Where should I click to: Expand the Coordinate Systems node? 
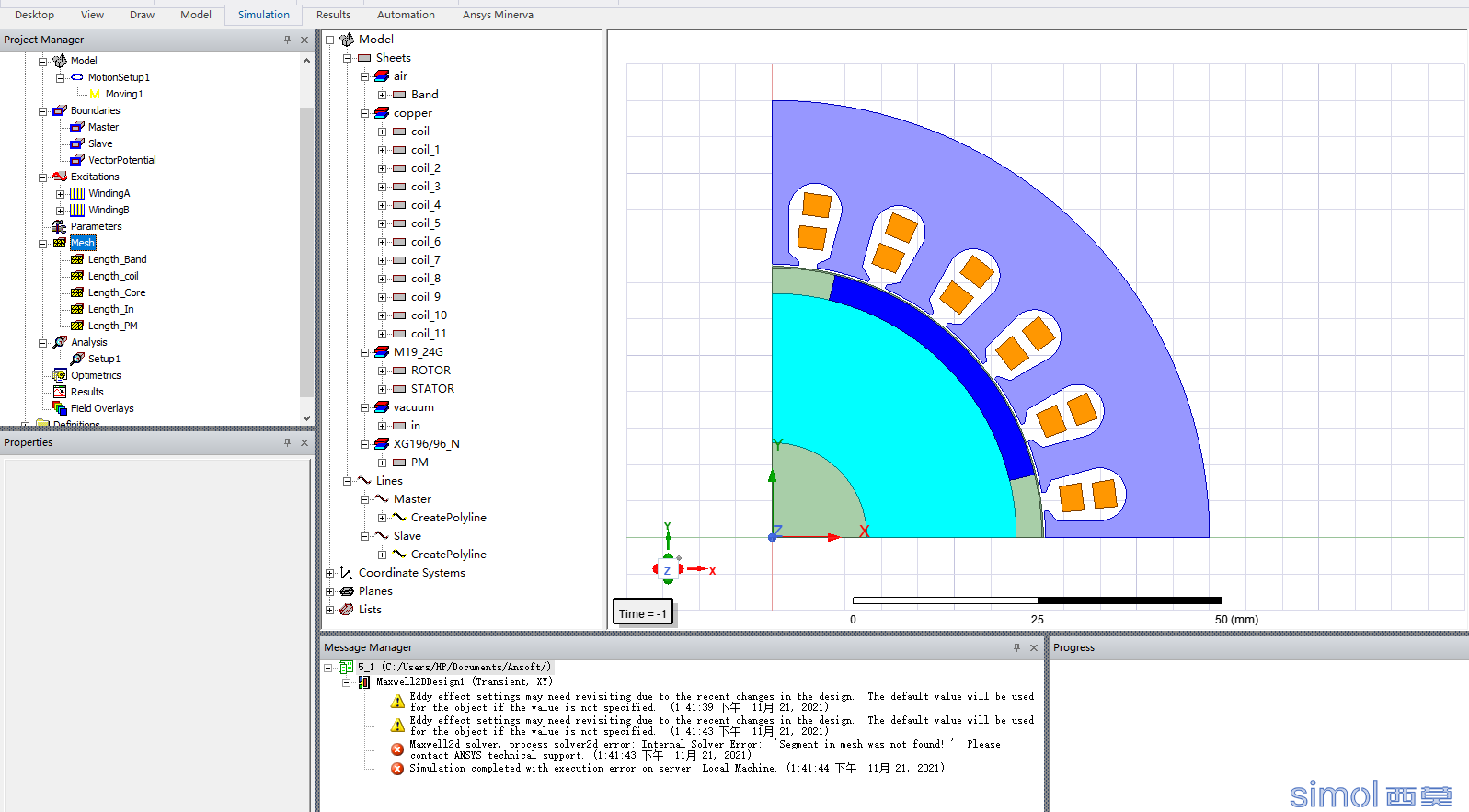tap(330, 573)
